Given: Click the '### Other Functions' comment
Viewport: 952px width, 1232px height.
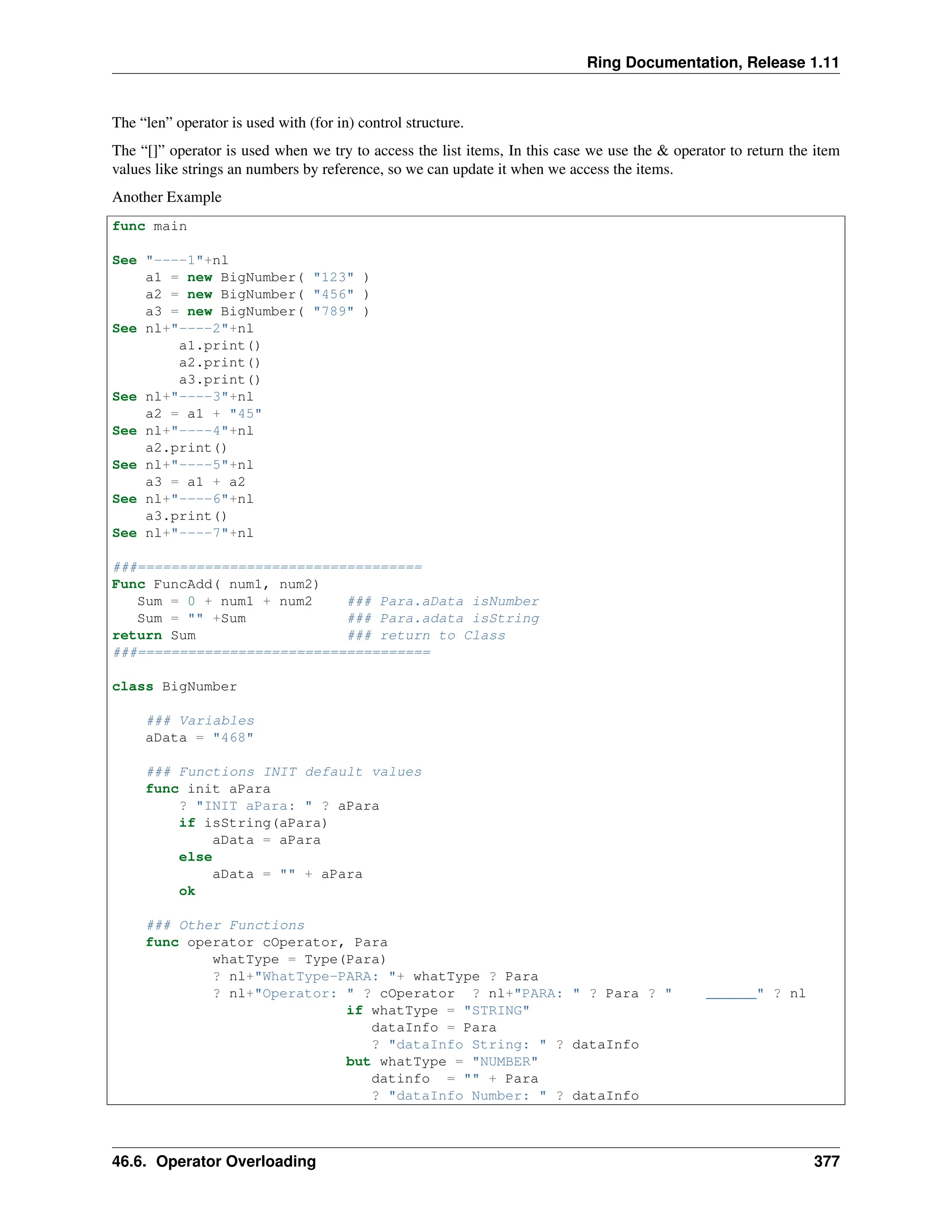Looking at the screenshot, I should [225, 925].
